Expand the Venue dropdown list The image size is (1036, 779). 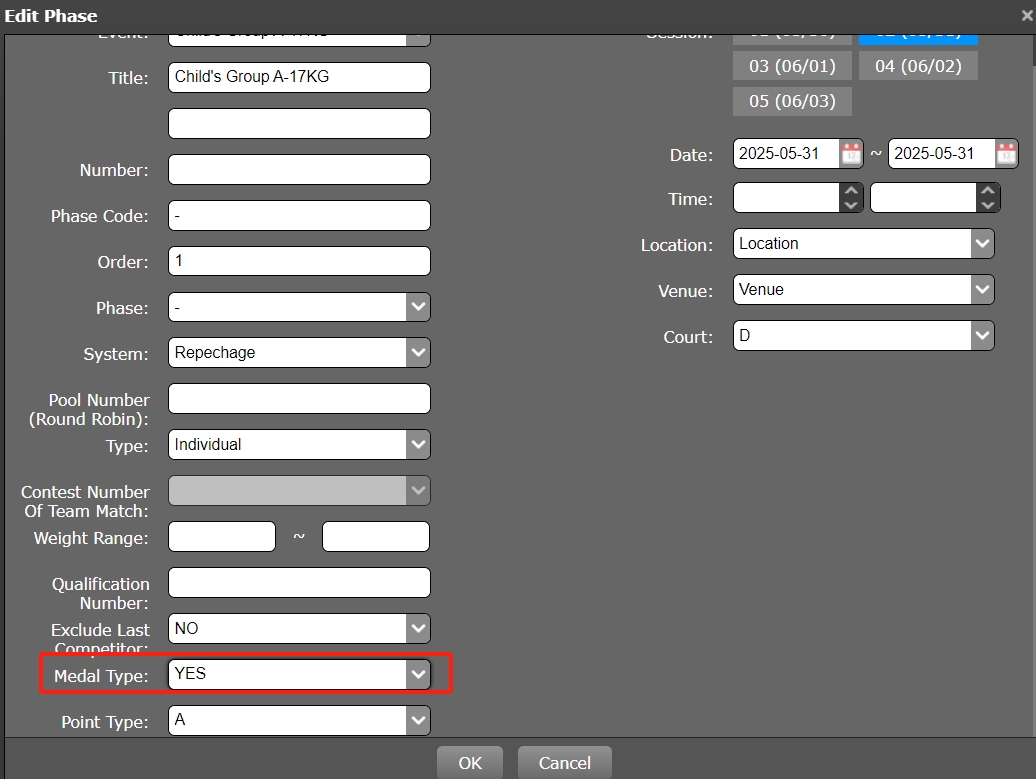[x=982, y=290]
